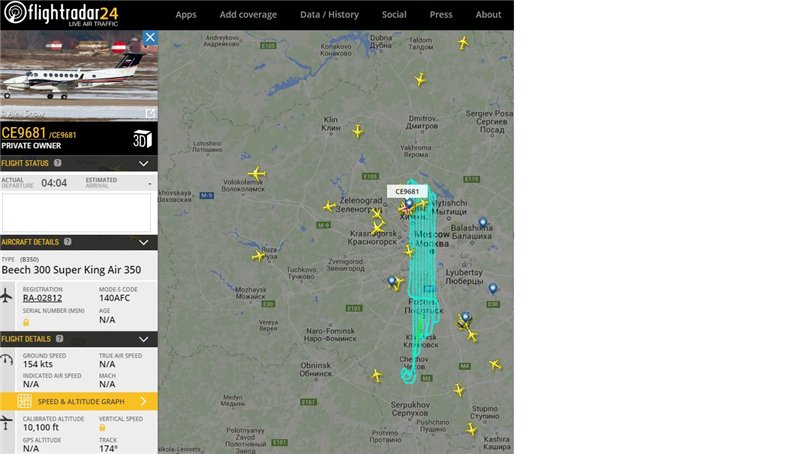Open the aircraft photo external link icon
The image size is (800, 454).
[150, 113]
